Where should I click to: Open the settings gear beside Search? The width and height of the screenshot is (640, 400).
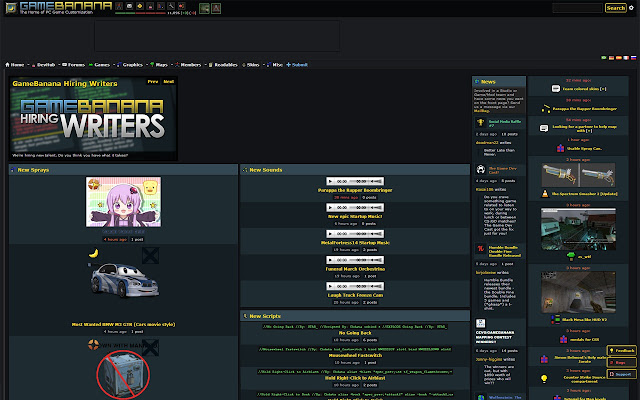[631, 8]
